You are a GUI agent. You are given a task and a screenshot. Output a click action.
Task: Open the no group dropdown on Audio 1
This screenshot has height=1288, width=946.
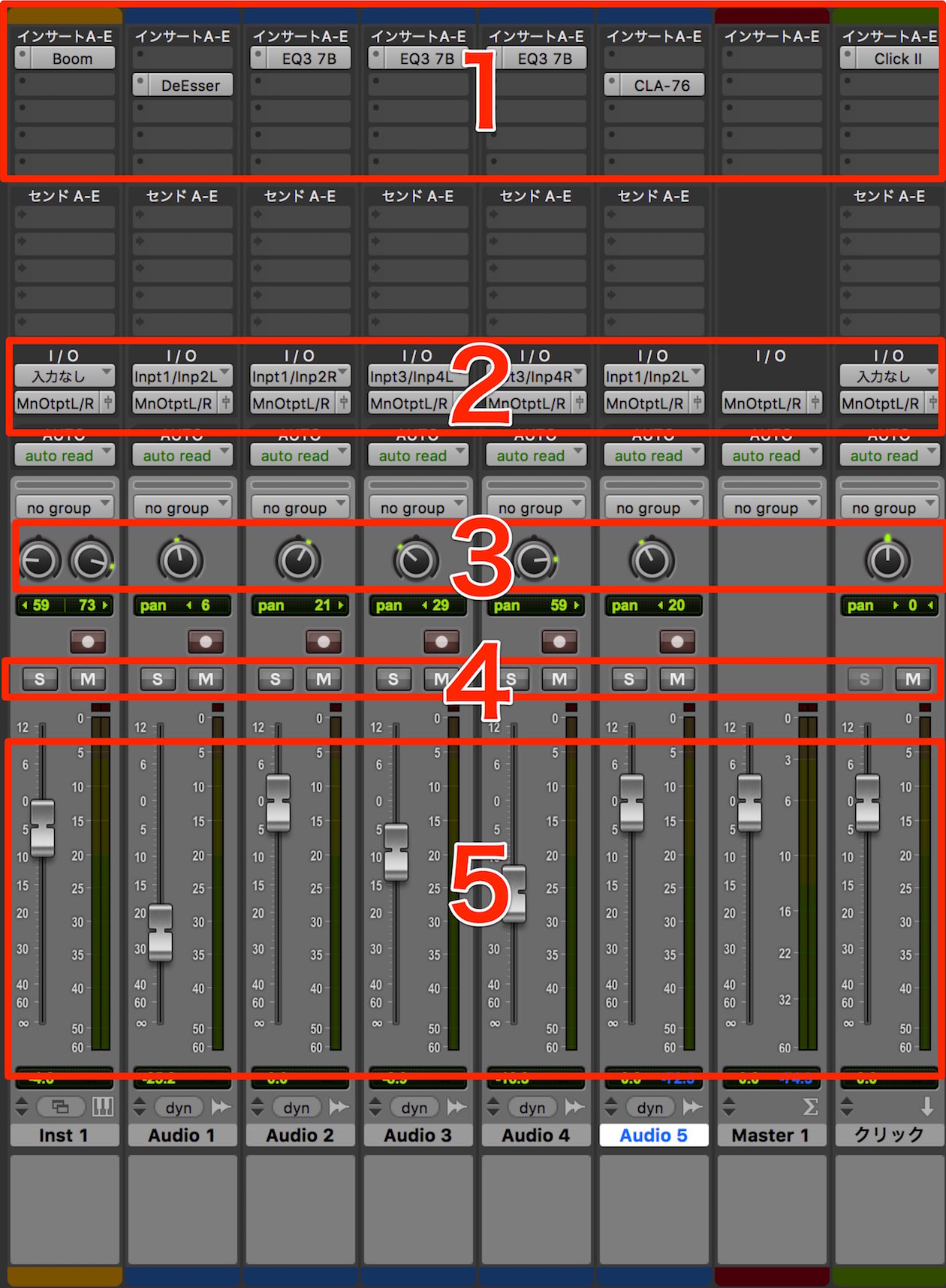tap(182, 508)
